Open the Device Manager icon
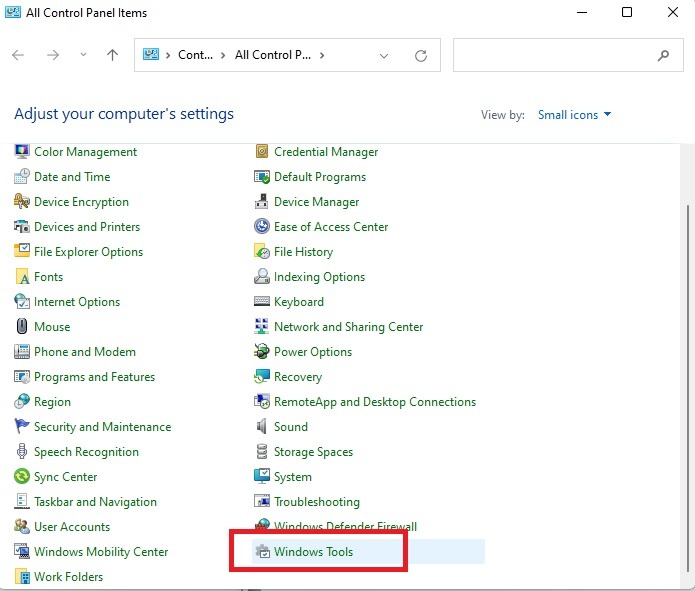This screenshot has width=695, height=591. pyautogui.click(x=262, y=202)
